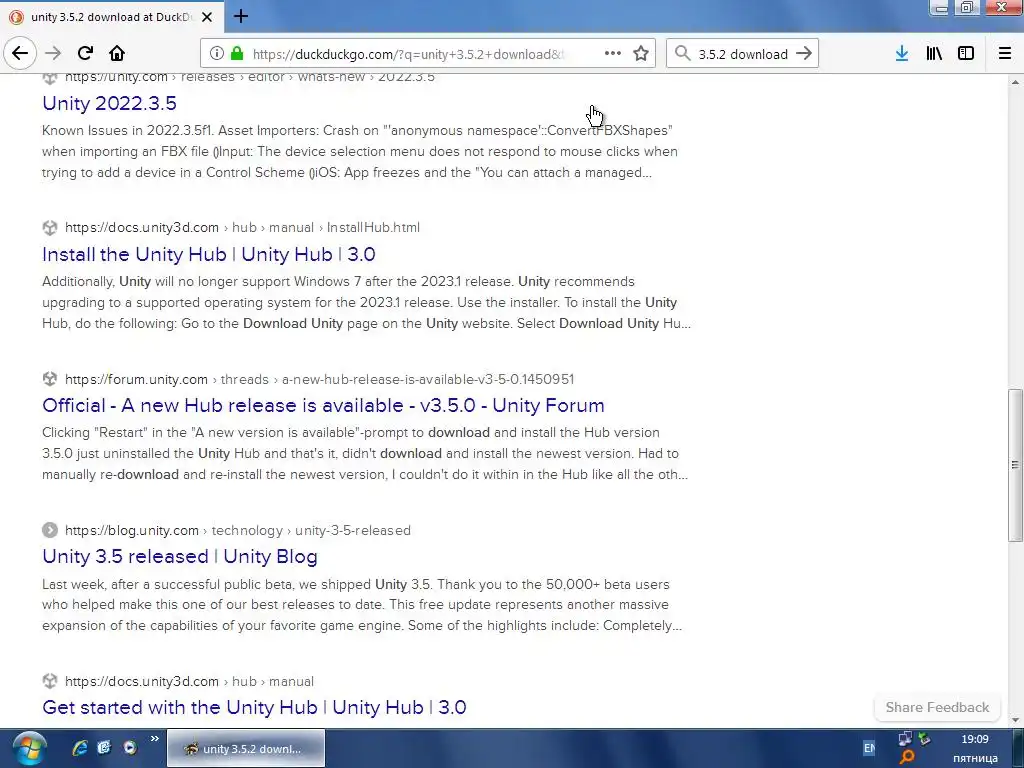Viewport: 1024px width, 768px height.
Task: Open the 'Unity 2022.3.5' result link
Action: coord(109,103)
